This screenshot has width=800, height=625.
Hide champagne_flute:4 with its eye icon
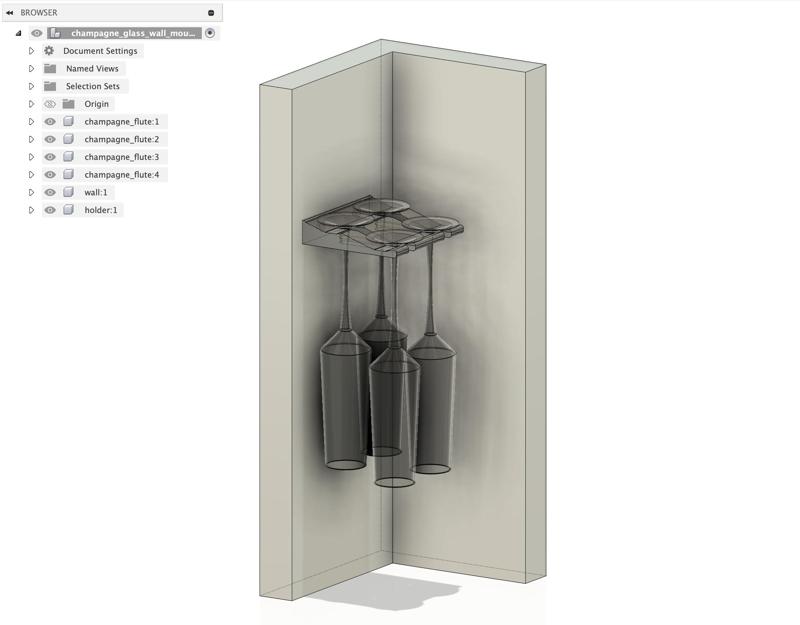pos(49,174)
